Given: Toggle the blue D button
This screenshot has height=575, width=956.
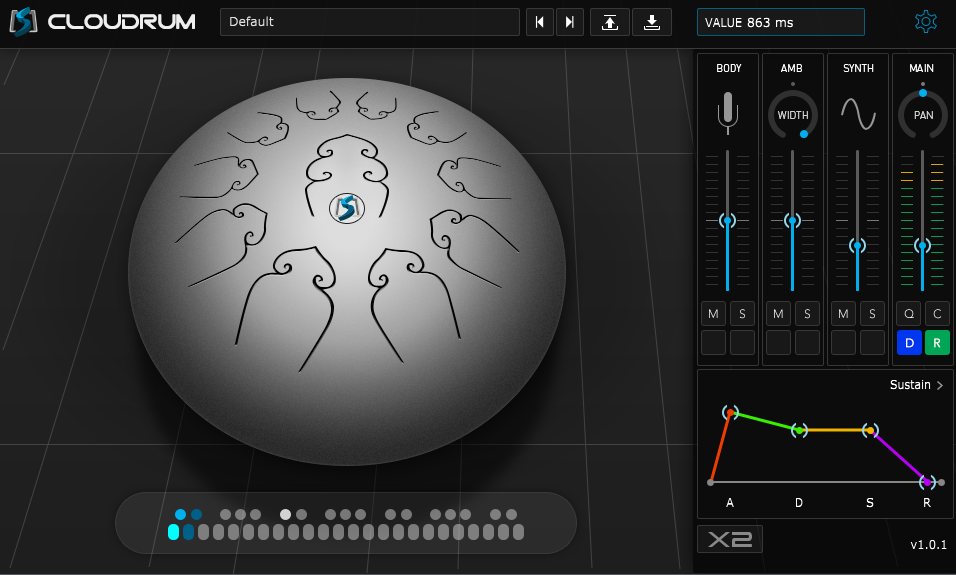Looking at the screenshot, I should [909, 343].
